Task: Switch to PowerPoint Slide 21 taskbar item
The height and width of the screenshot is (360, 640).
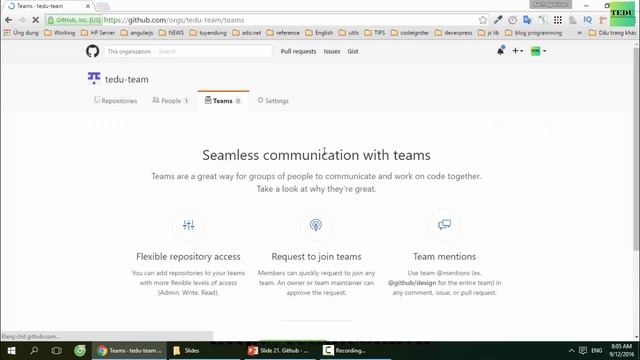Action: [280, 351]
